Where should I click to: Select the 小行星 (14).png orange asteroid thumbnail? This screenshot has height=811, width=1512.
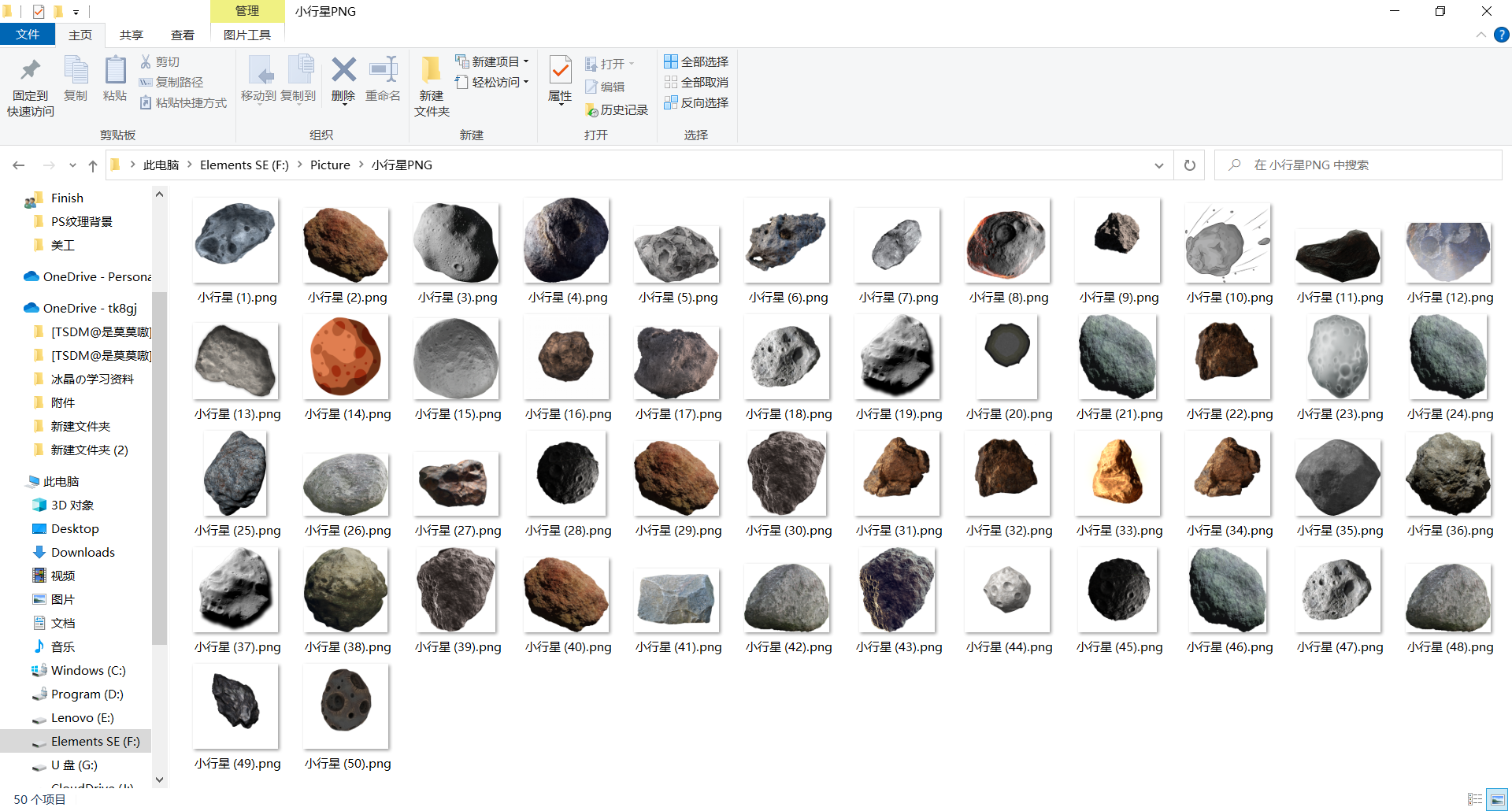coord(346,358)
